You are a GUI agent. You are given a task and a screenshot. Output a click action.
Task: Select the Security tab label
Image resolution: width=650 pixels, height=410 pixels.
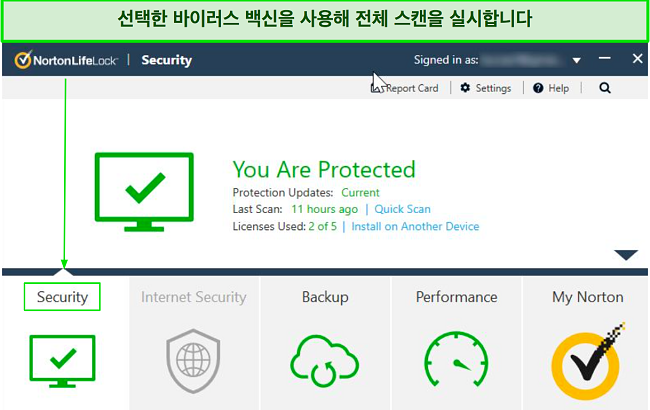tap(62, 297)
